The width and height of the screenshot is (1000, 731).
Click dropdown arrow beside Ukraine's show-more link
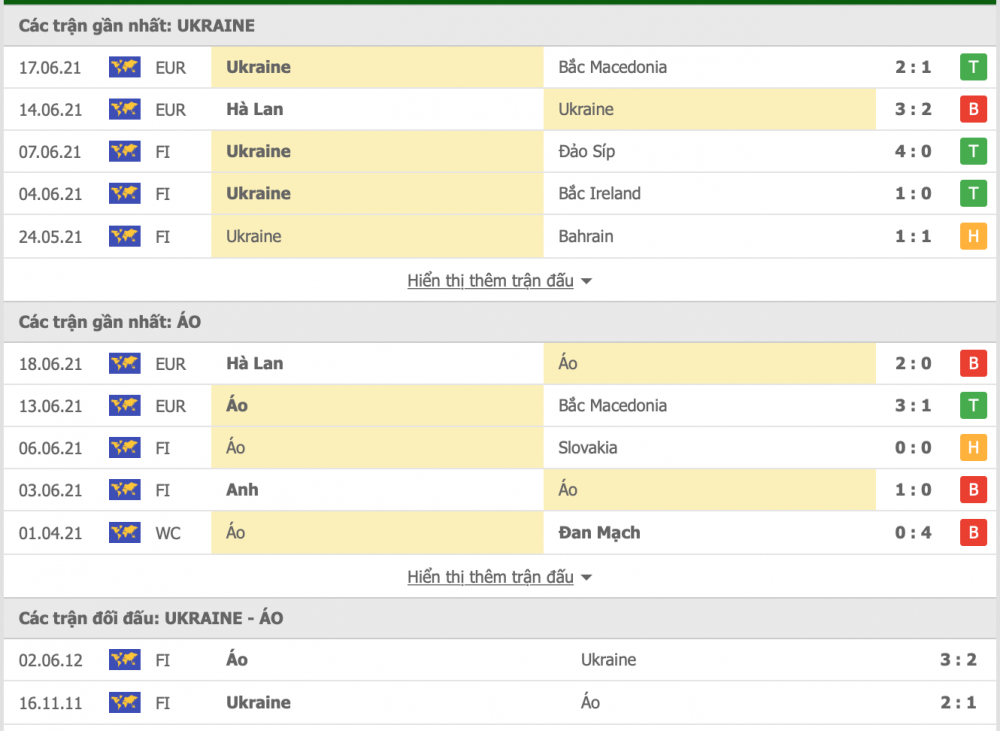586,282
